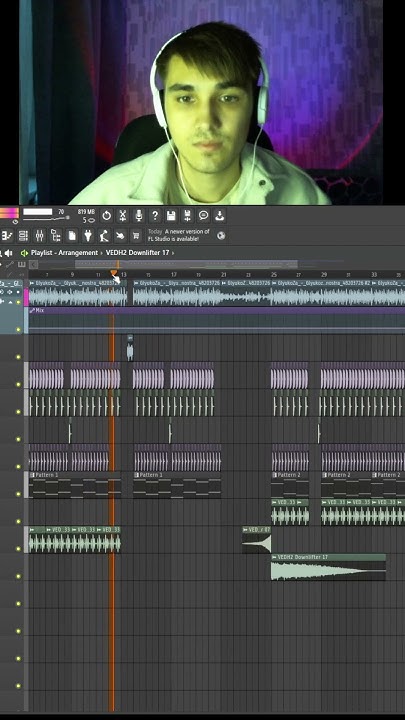
Task: Click the kneeling figure icon in toolbar
Action: point(104,236)
